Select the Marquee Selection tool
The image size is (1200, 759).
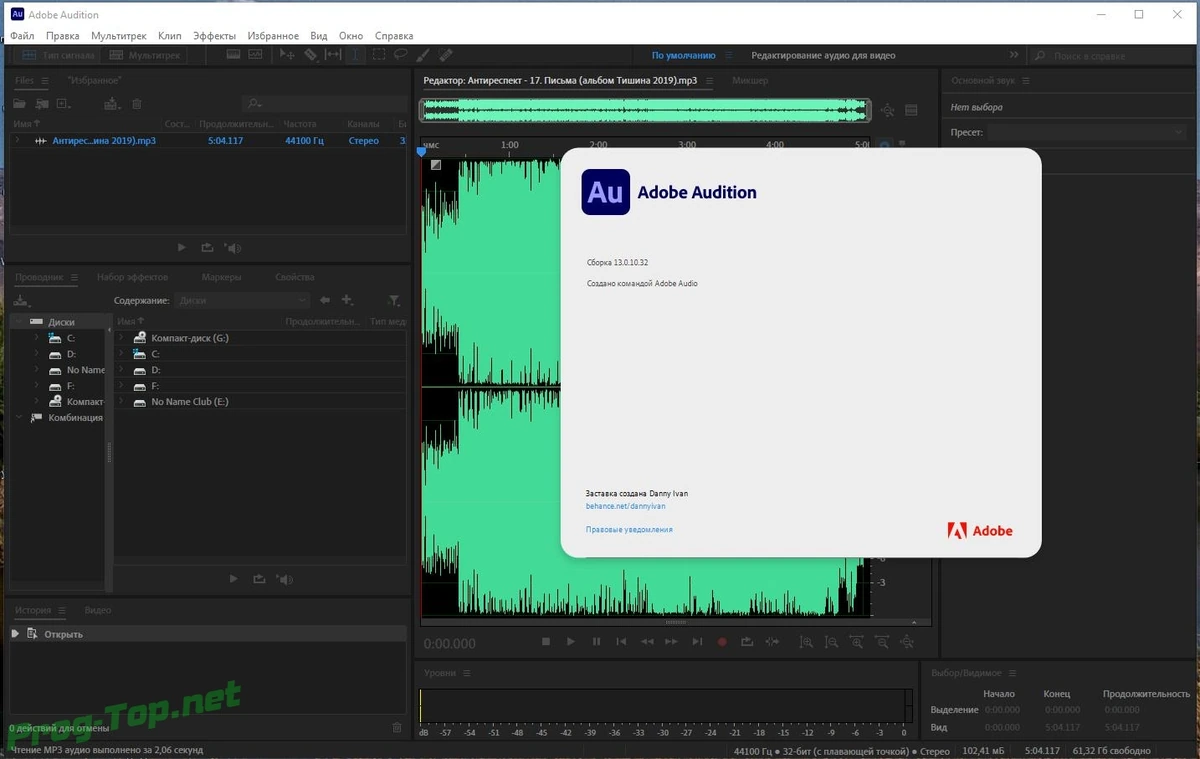click(379, 55)
